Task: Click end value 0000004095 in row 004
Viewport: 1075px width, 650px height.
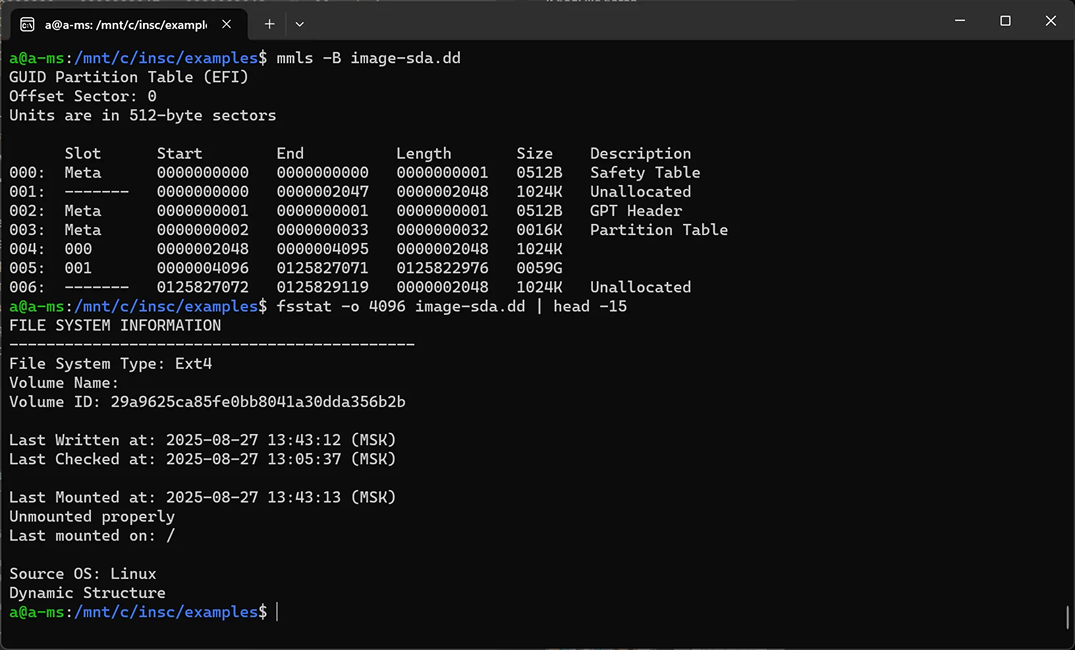Action: coord(322,249)
